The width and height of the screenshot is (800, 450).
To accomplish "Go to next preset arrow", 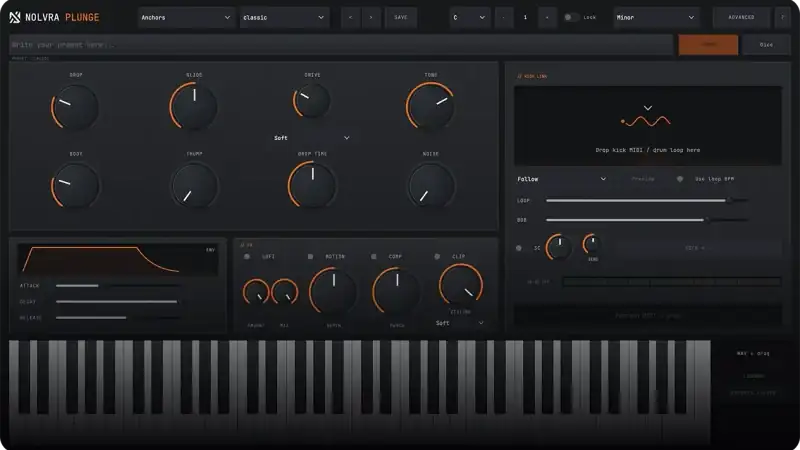I will coord(371,17).
